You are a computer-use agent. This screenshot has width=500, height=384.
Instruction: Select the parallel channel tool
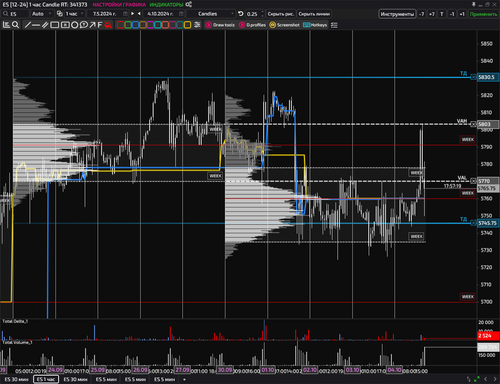pyautogui.click(x=45, y=25)
